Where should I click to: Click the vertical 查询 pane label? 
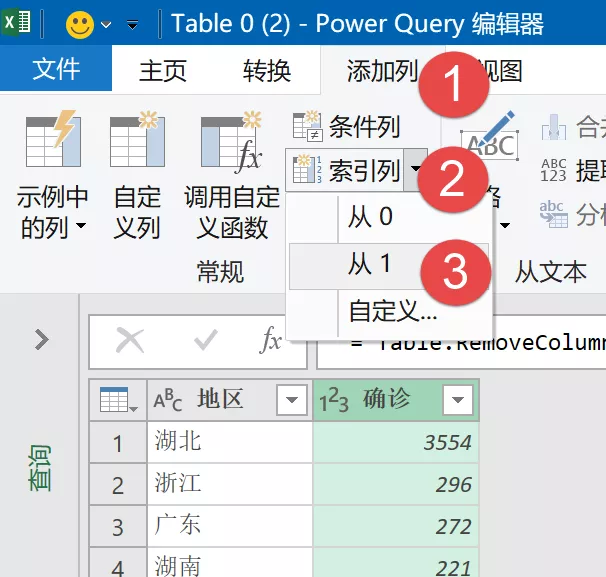coord(39,468)
